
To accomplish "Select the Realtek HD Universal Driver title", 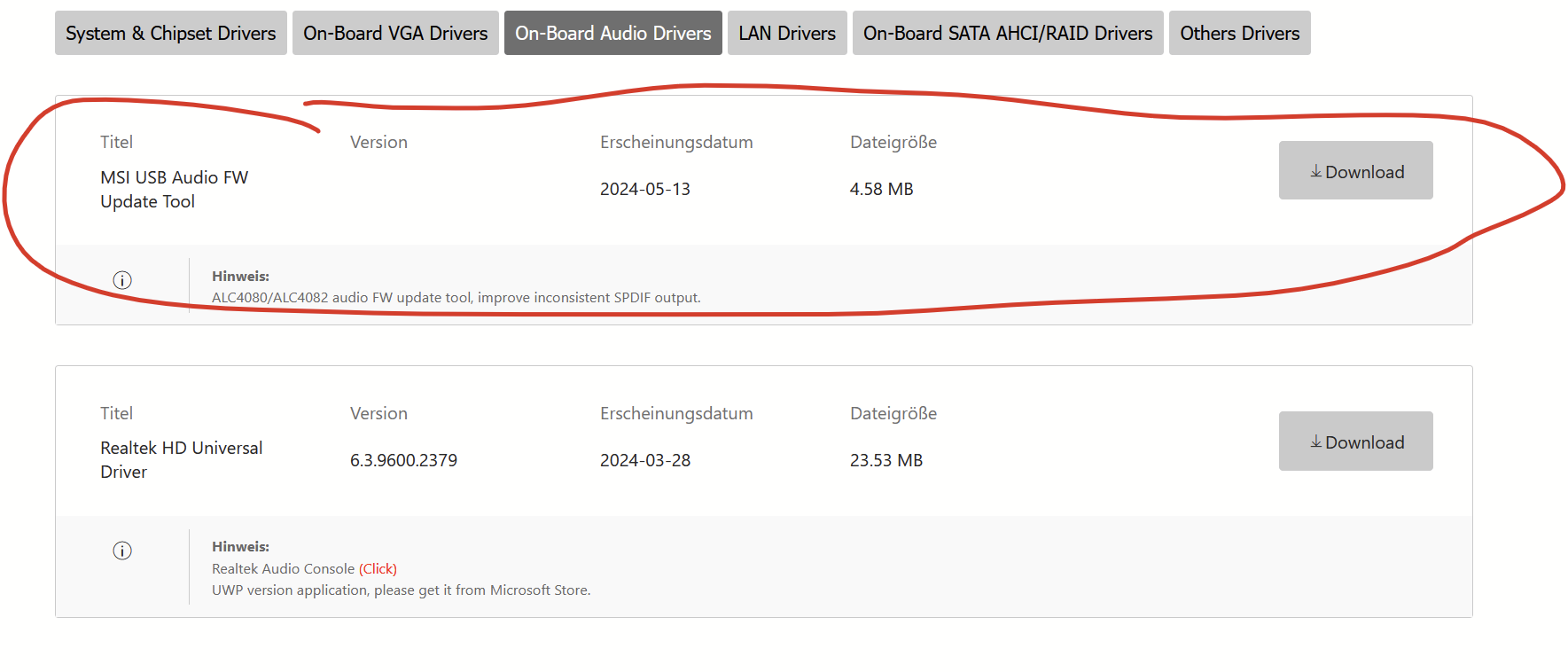I will coord(182,459).
